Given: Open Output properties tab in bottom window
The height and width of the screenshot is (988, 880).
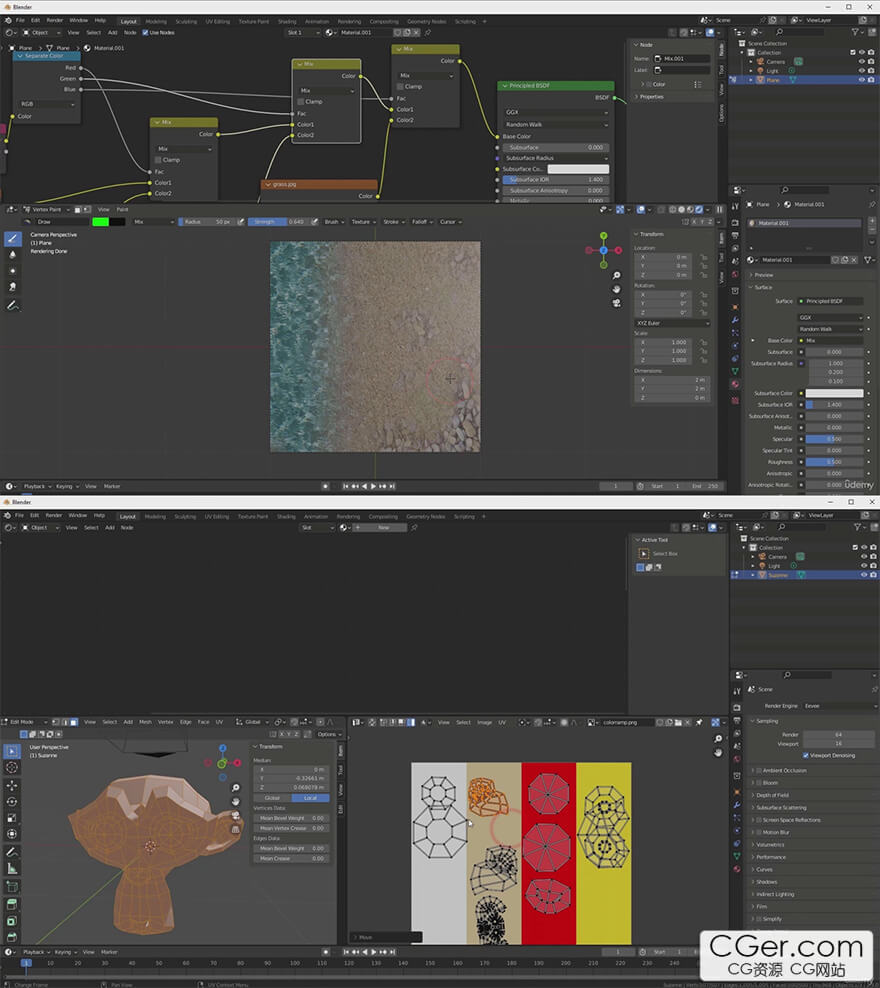Looking at the screenshot, I should pyautogui.click(x=736, y=720).
